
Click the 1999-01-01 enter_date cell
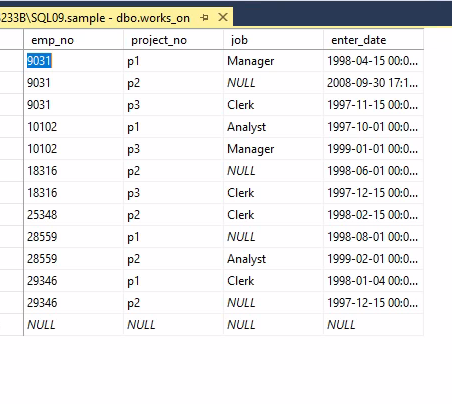[x=373, y=149]
